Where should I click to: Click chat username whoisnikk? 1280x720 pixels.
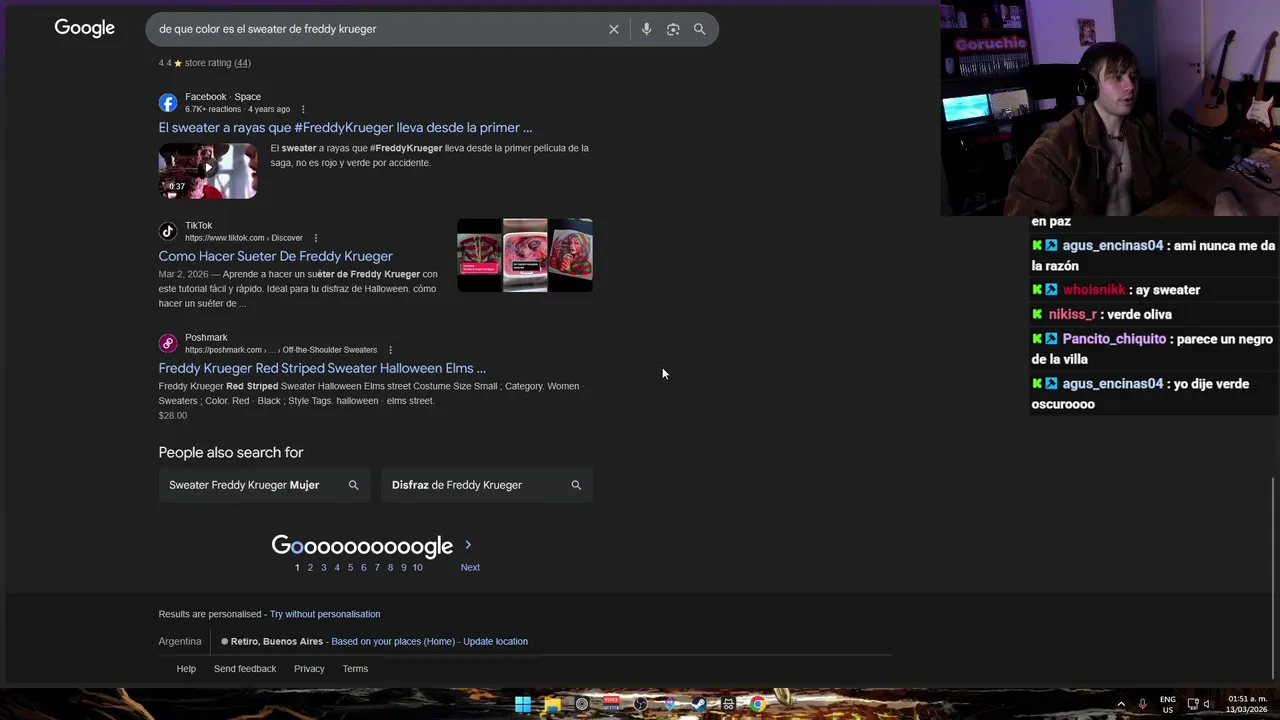[1094, 290]
